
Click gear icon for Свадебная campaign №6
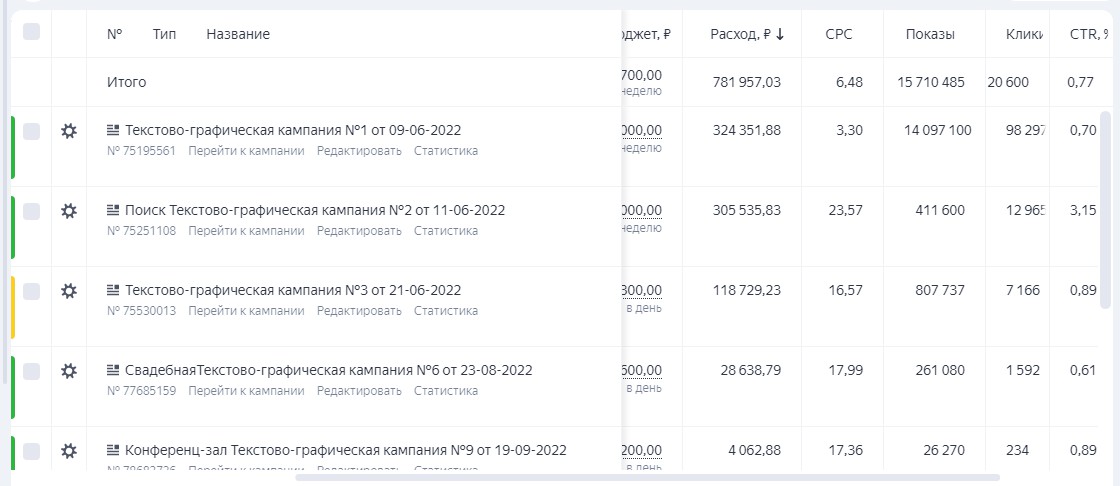(69, 371)
